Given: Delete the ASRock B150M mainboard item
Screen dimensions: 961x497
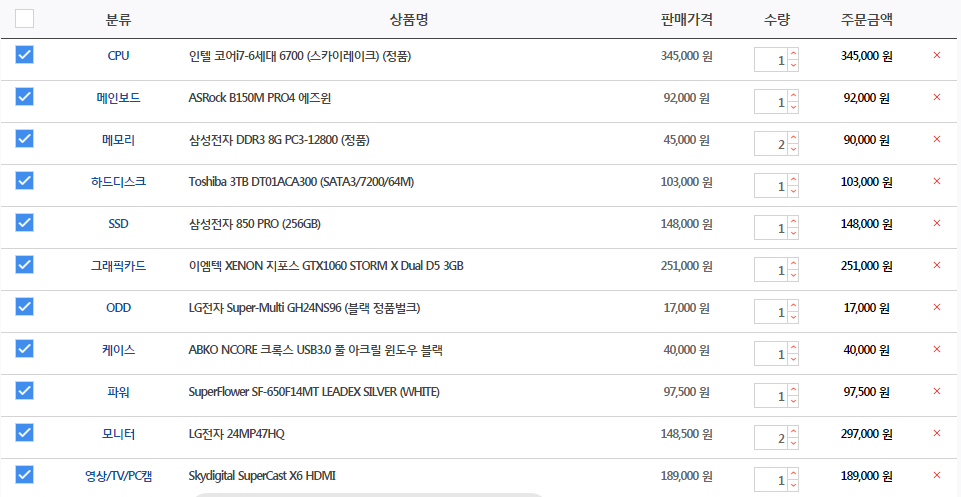Looking at the screenshot, I should click(936, 98).
